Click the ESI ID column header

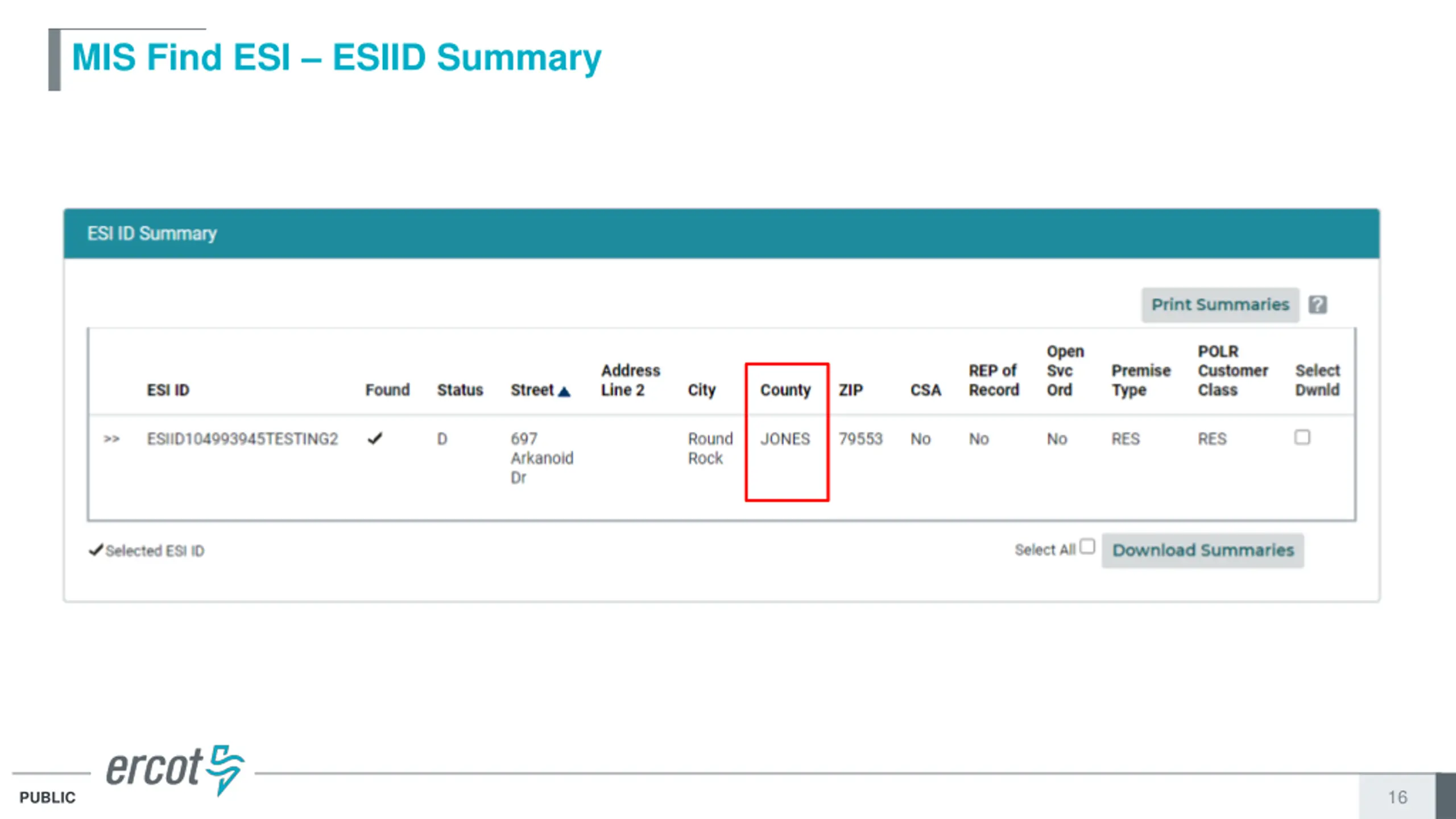(x=168, y=390)
